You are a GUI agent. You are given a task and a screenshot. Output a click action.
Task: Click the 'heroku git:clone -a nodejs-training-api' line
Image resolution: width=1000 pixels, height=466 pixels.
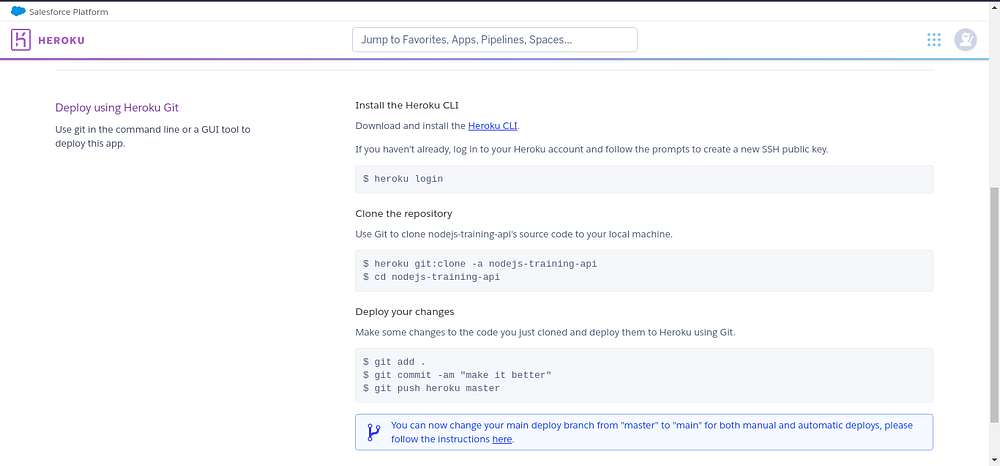tap(480, 263)
